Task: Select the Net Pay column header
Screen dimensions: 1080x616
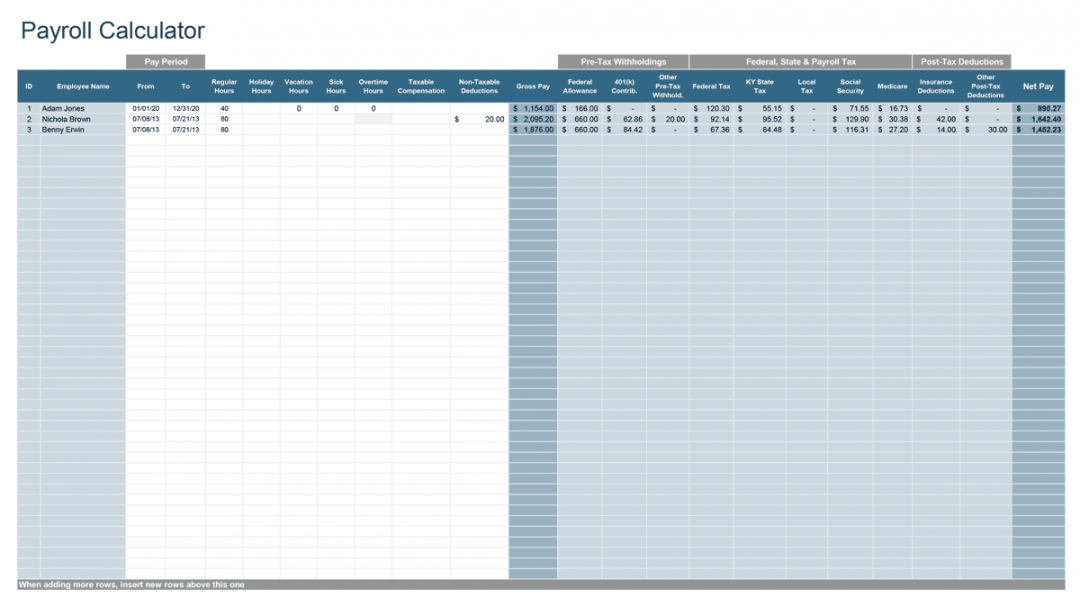Action: tap(1038, 87)
